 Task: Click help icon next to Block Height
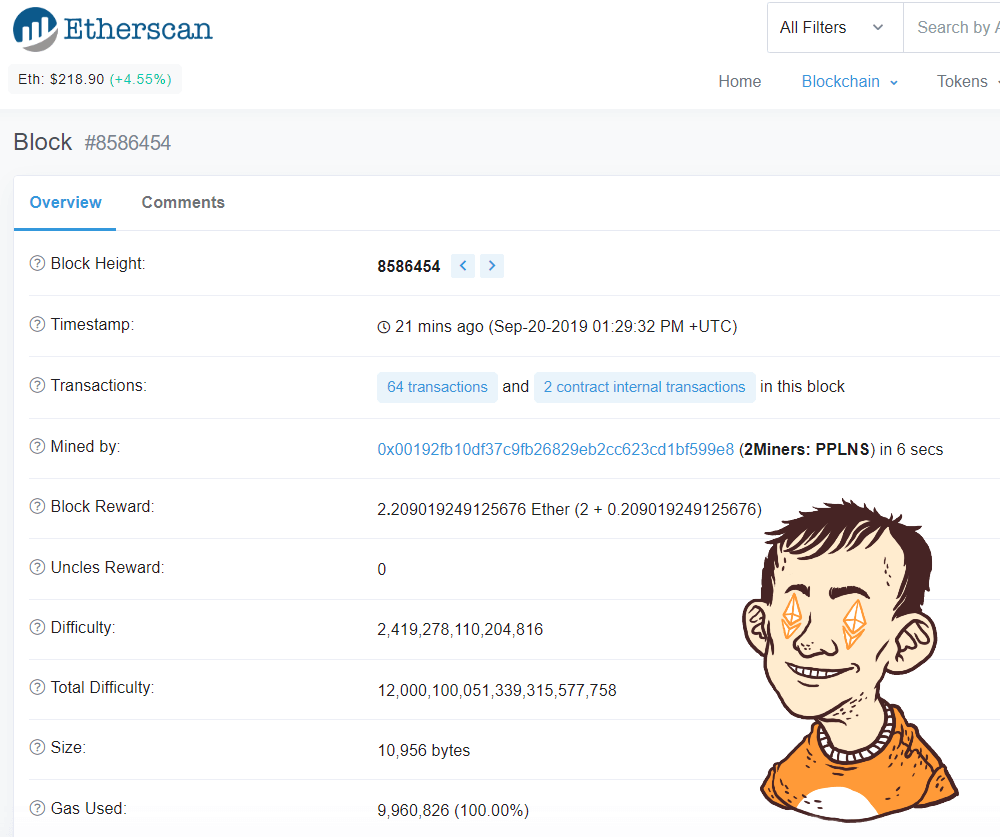(x=37, y=264)
